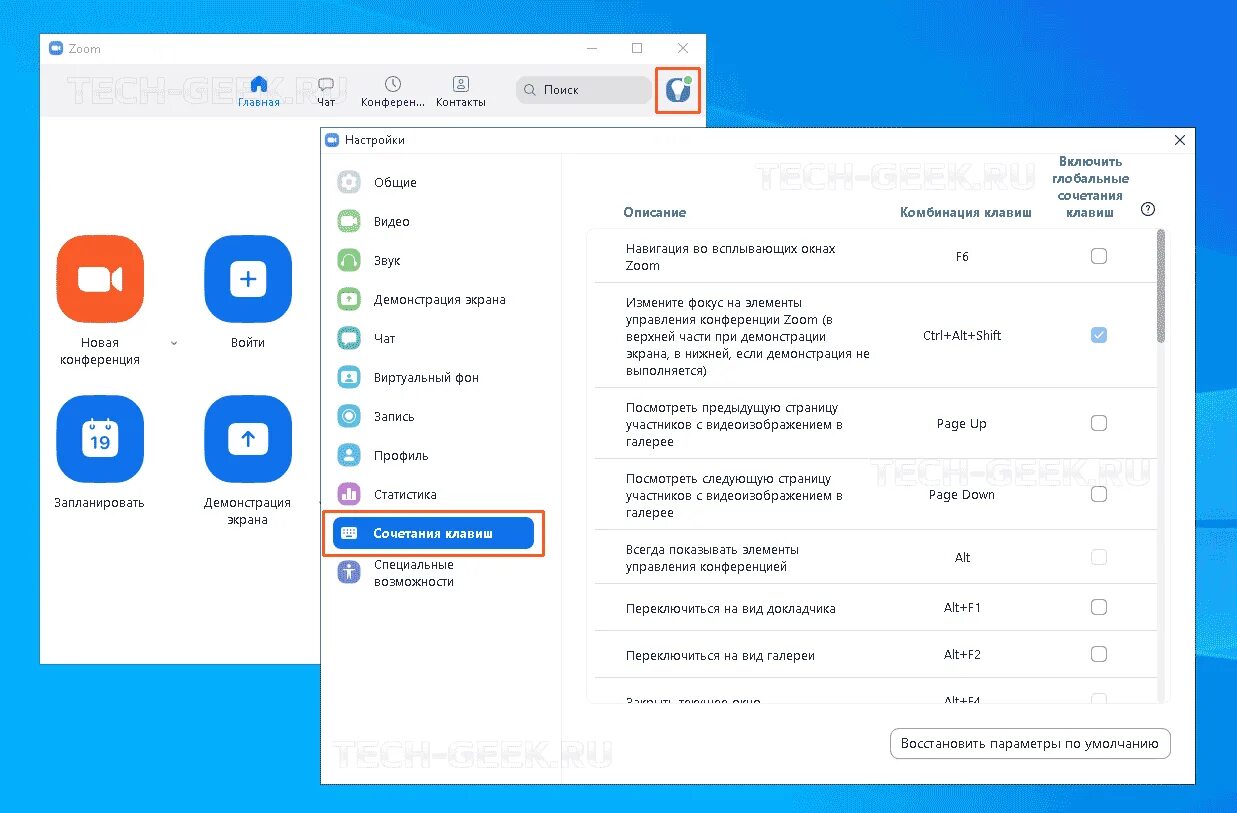Open Запись settings section

point(394,417)
